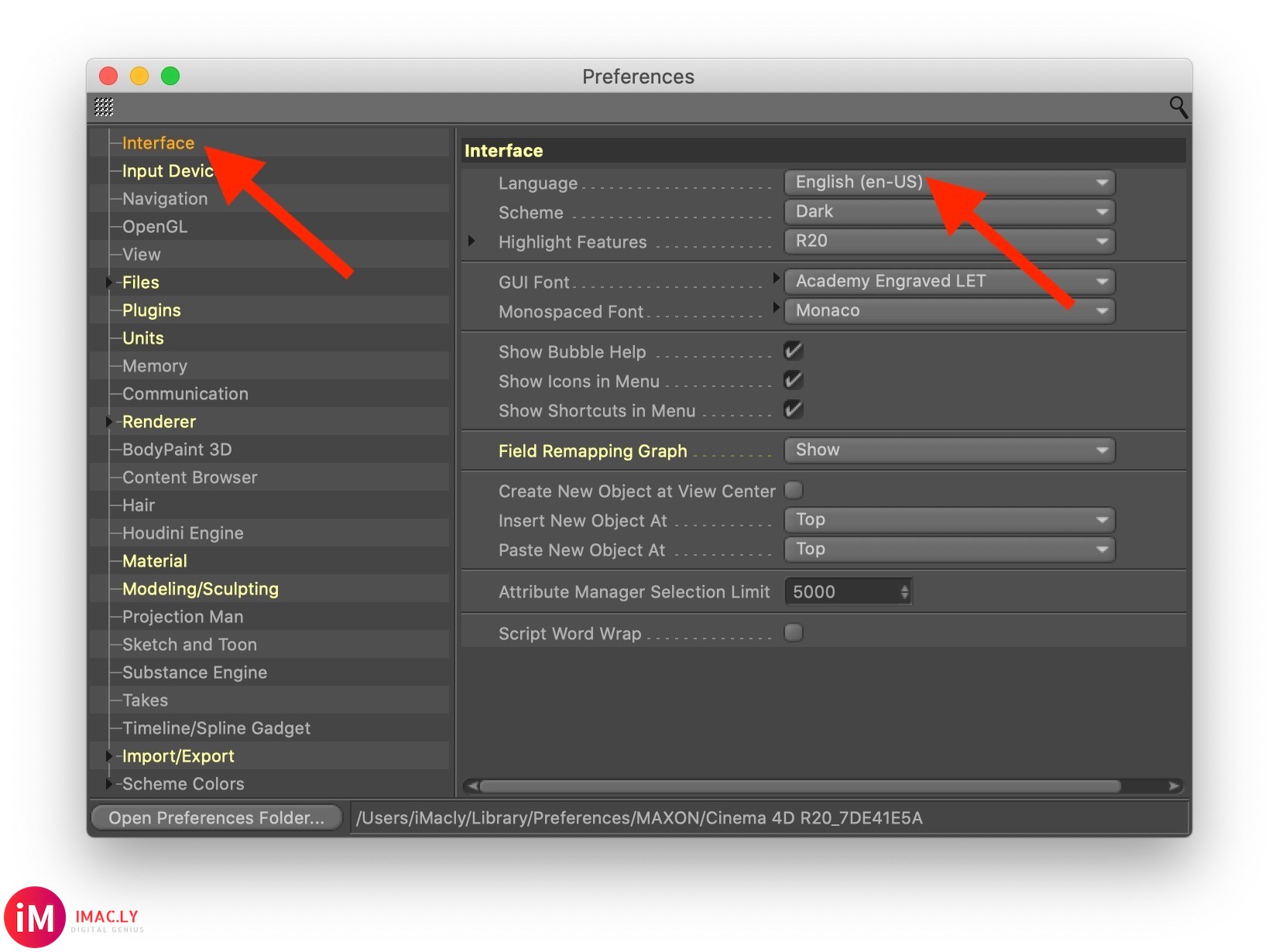The image size is (1279, 952).
Task: Toggle Show Shortcuts in Menu checkbox
Action: pos(794,409)
